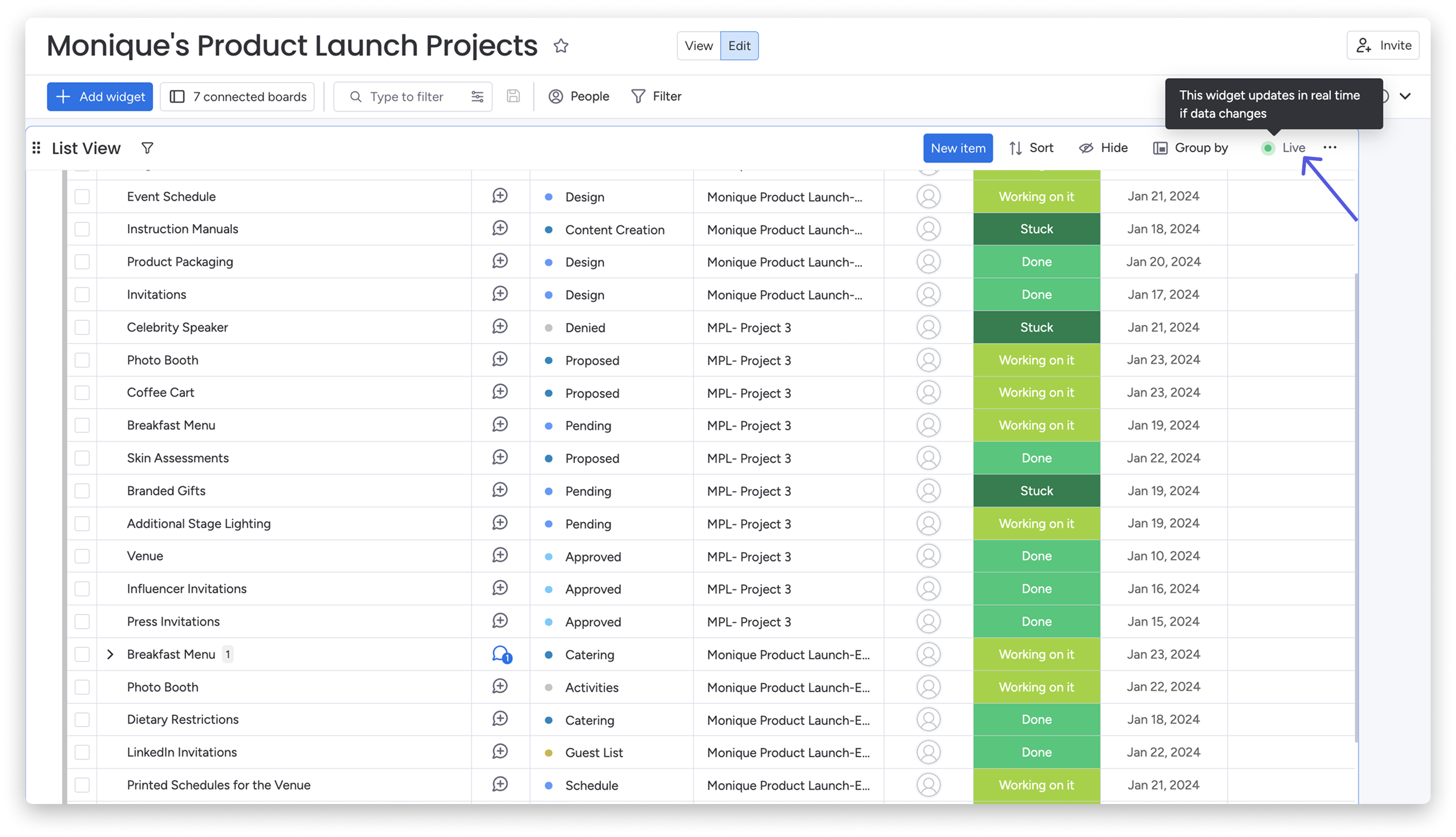Click person avatar for Celebrity Speaker row
Image resolution: width=1456 pixels, height=837 pixels.
928,327
